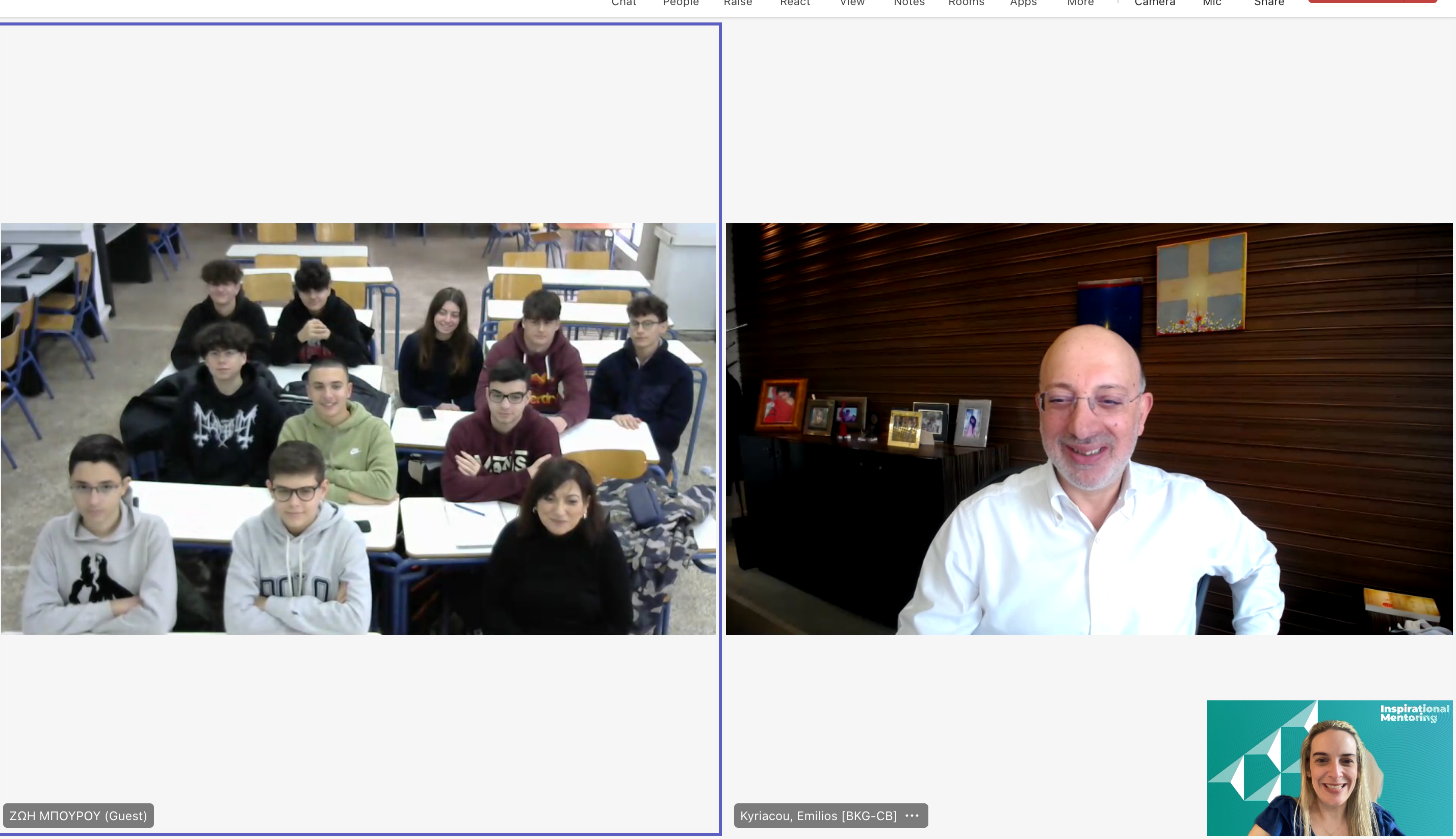Click the Kyriacou, Emilios [BKG-CB] name label
Viewport: 1456px width, 839px height.
pyautogui.click(x=818, y=816)
